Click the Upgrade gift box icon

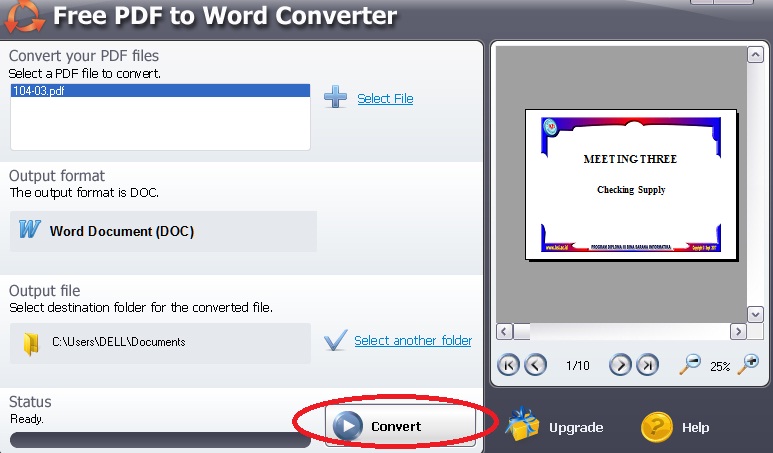[522, 424]
